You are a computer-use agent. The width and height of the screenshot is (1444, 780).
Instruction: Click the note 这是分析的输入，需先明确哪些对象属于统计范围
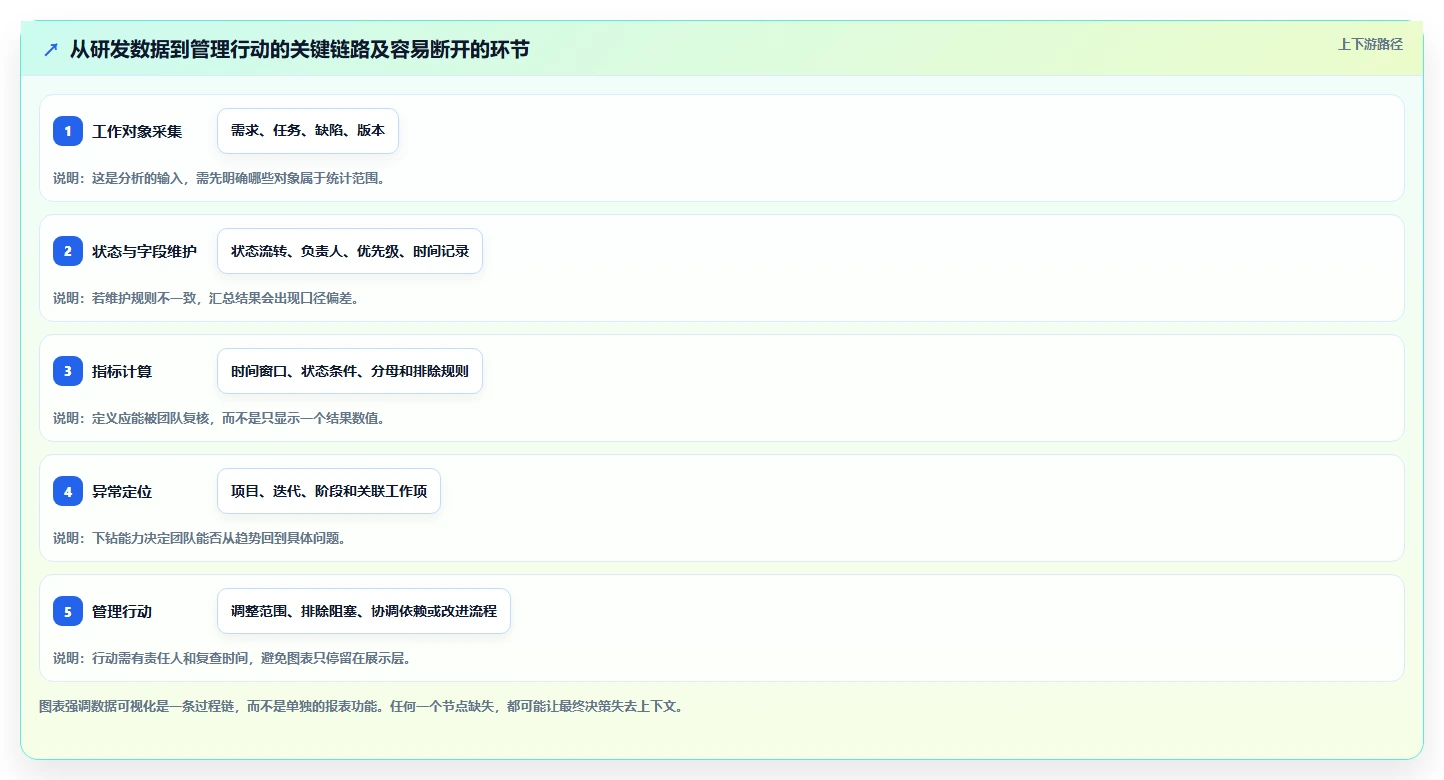point(238,178)
